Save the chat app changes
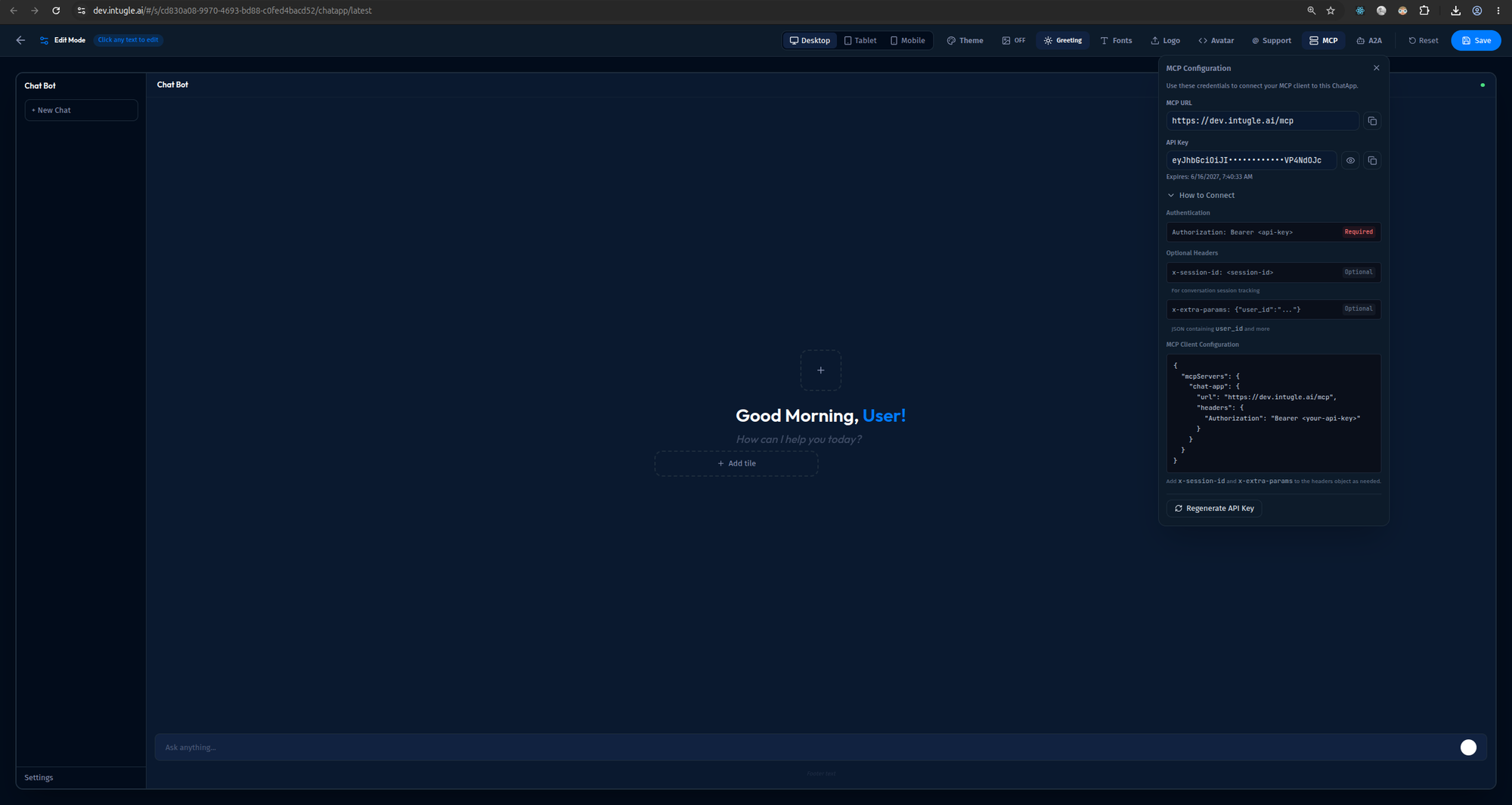The image size is (1512, 805). click(1476, 41)
